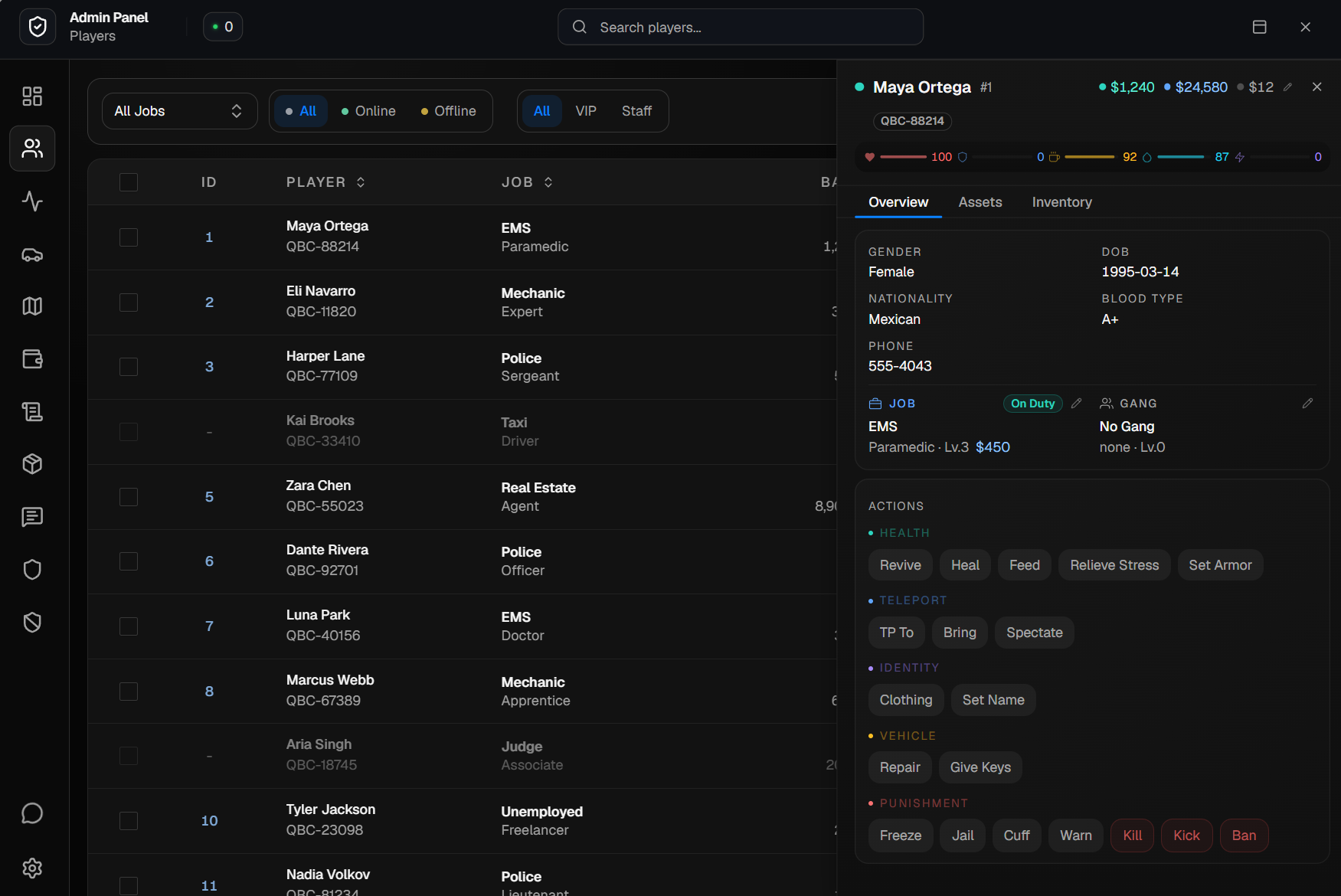Open the map icon in sidebar
The height and width of the screenshot is (896, 1341).
click(32, 306)
